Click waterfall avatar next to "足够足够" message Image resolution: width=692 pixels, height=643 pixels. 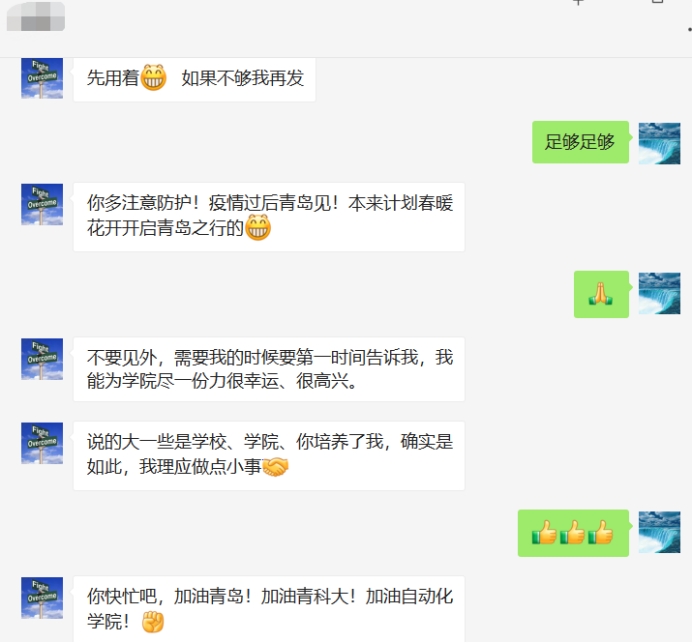[659, 143]
